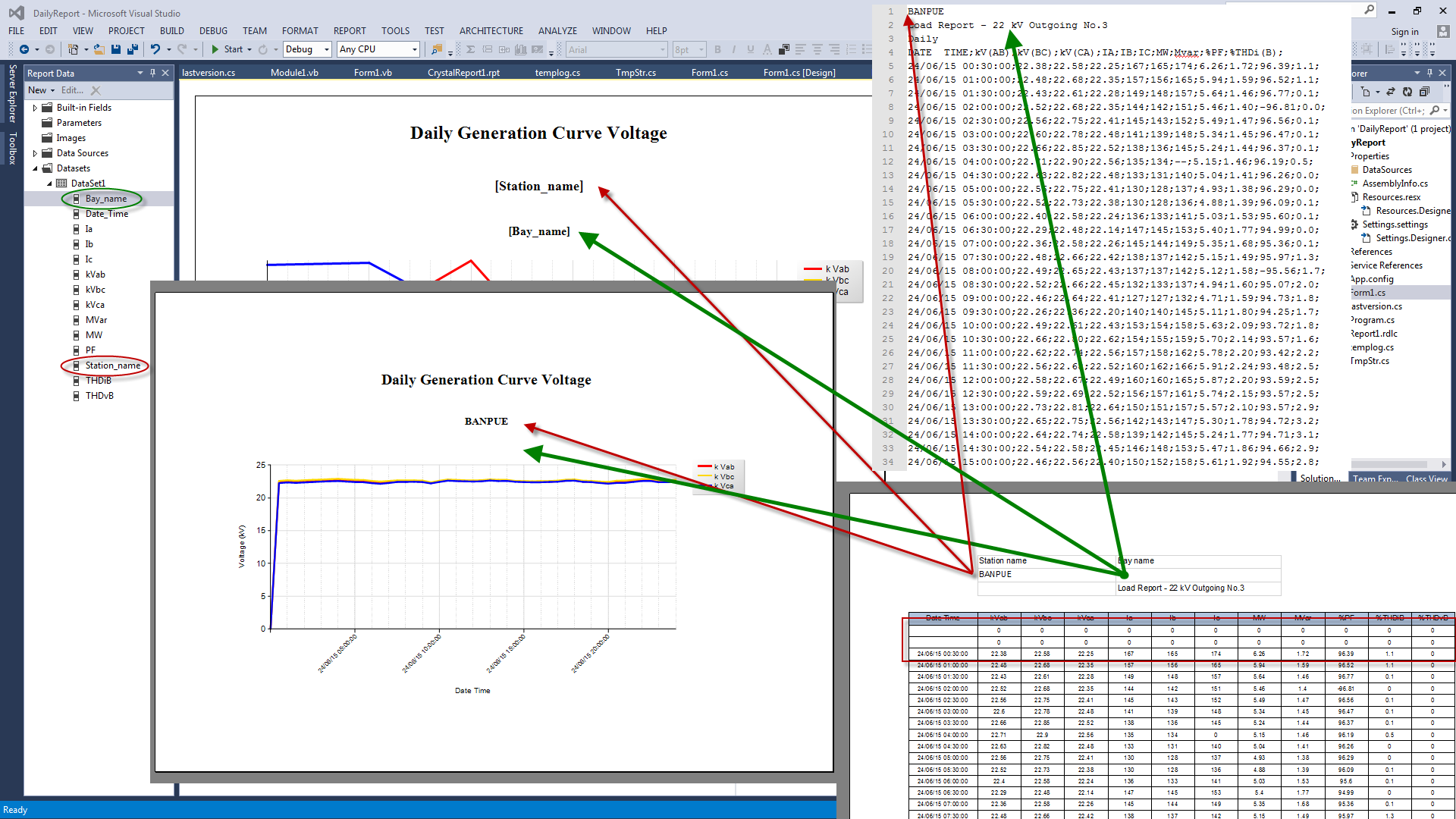Screen dimensions: 1456x819
Task: Click the Refresh icon in Solution Explorer
Action: [1407, 92]
